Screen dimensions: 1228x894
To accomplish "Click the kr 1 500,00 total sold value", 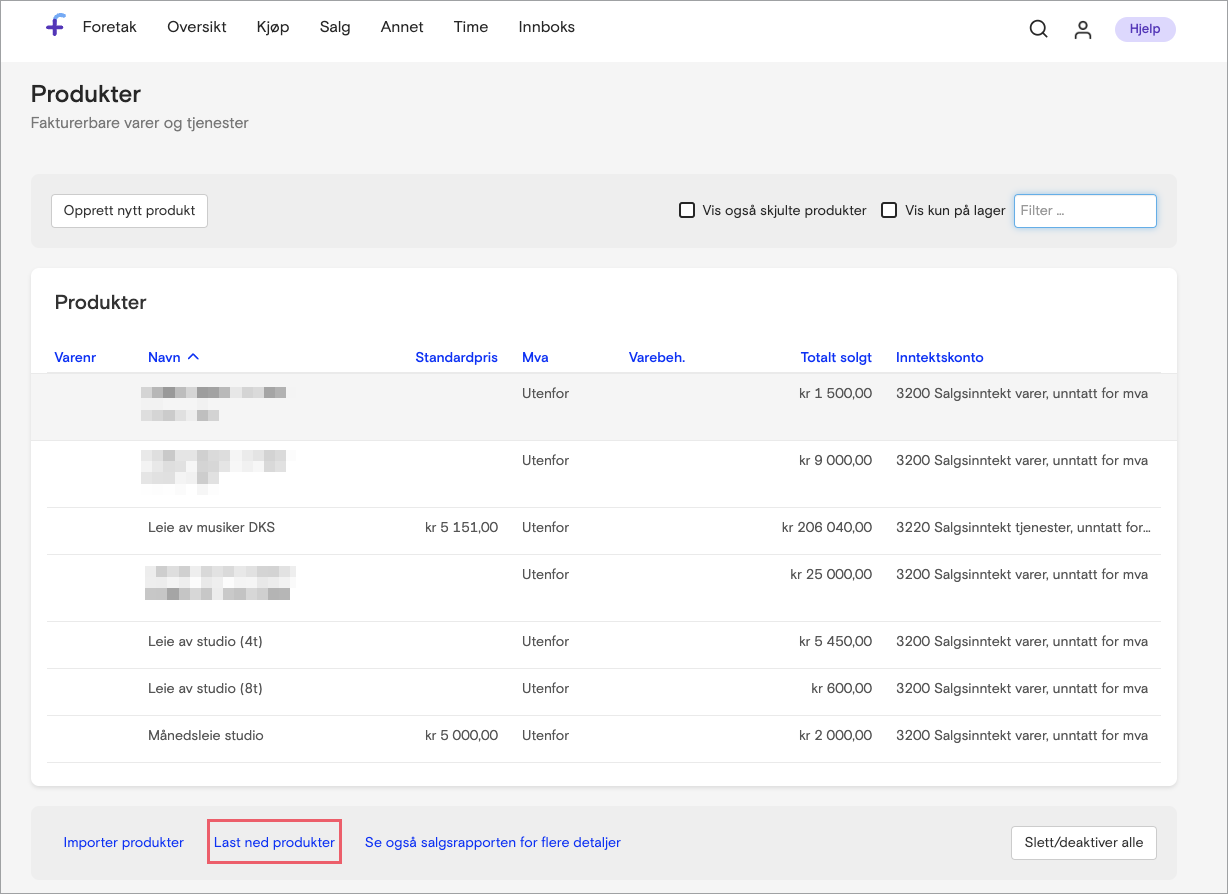I will point(835,393).
